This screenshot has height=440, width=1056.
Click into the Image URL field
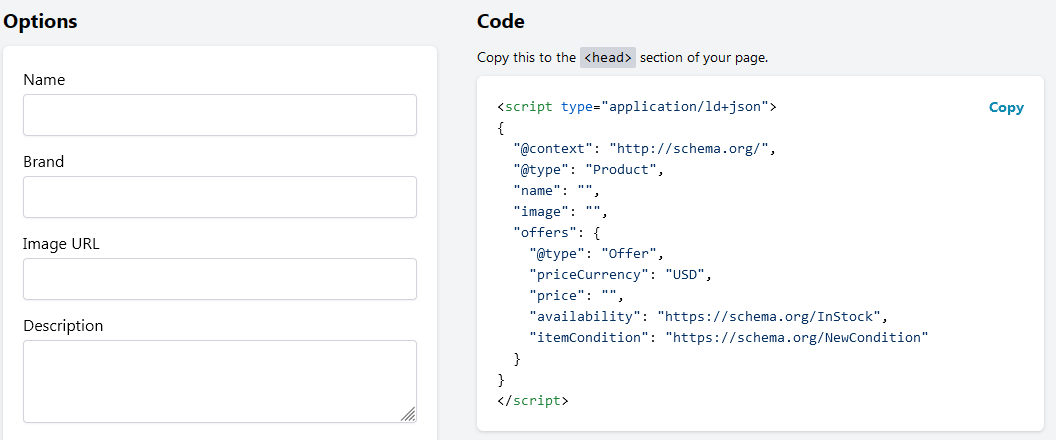coord(220,279)
